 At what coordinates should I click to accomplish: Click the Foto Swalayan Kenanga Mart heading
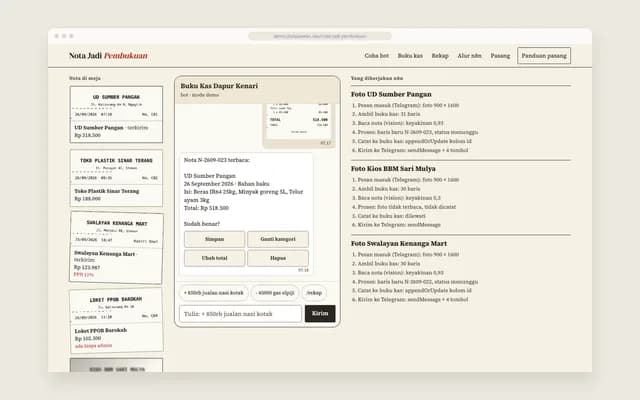point(399,244)
